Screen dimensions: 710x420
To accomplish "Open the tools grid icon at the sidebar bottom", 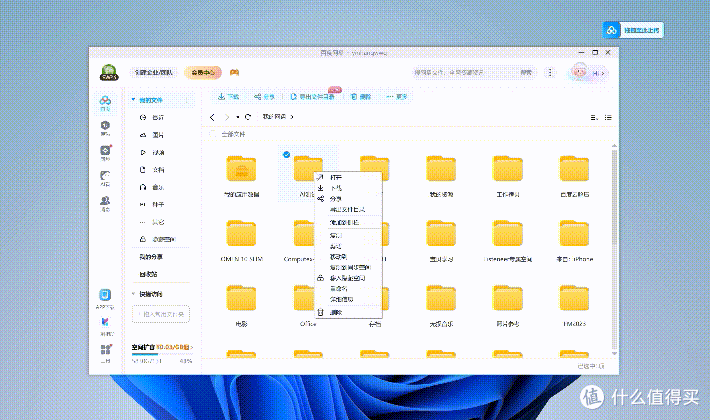I will 106,350.
